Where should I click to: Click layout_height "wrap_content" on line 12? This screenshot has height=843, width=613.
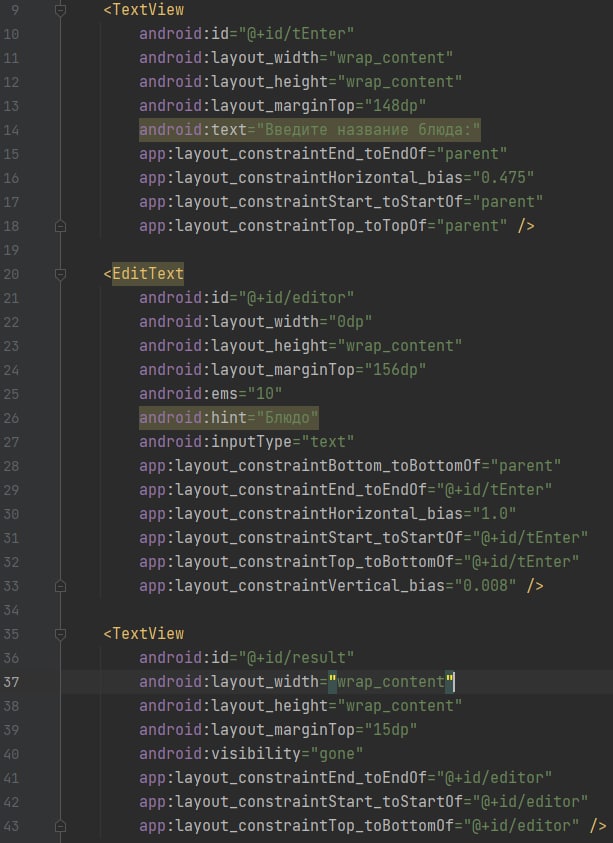tap(400, 82)
